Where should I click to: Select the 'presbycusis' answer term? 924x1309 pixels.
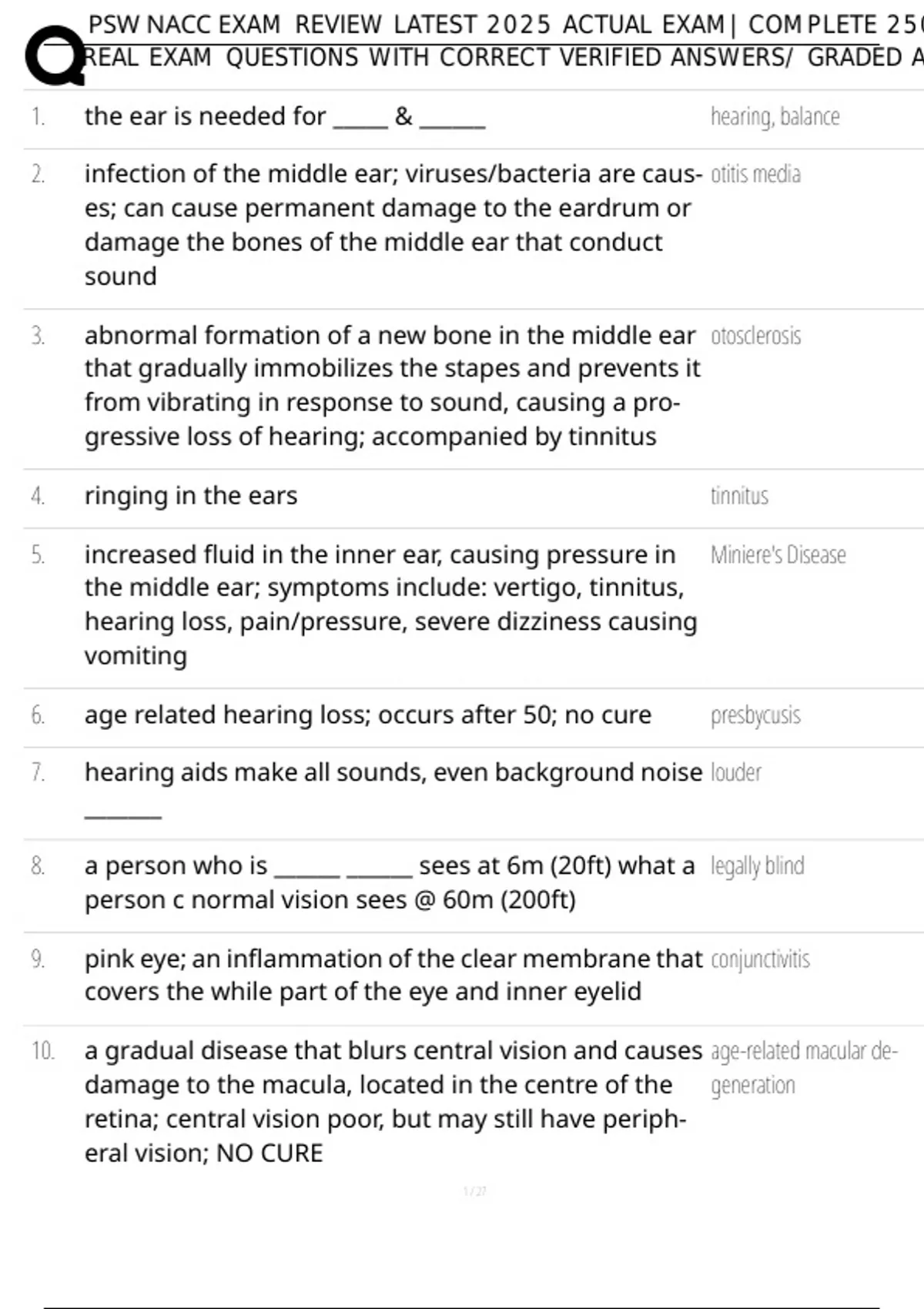755,715
